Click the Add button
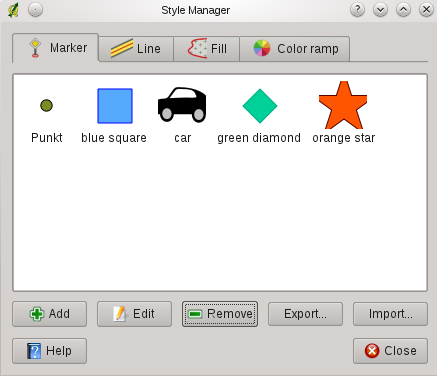Image resolution: width=437 pixels, height=376 pixels. click(x=50, y=314)
